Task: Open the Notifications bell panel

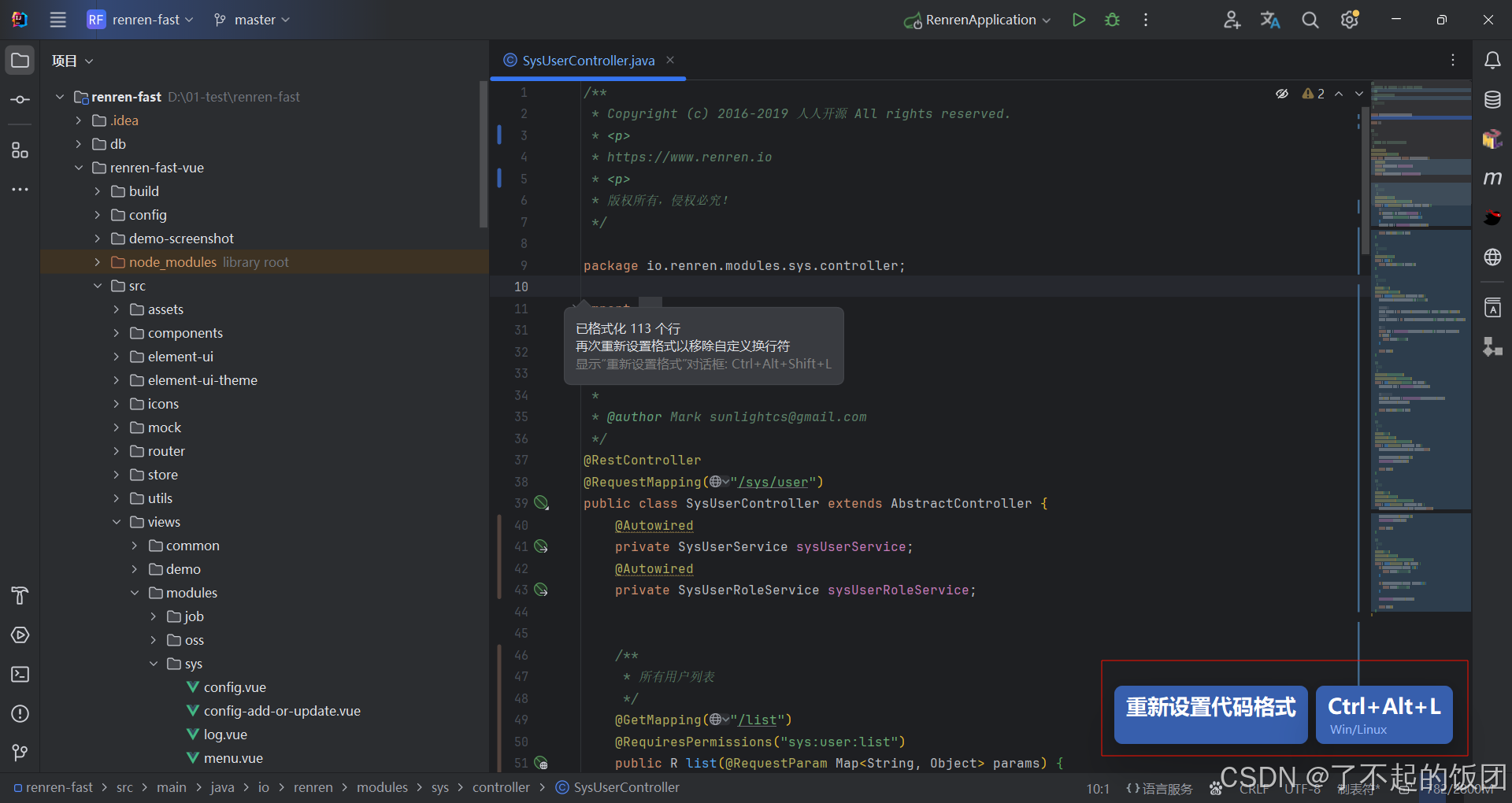Action: tap(1492, 61)
